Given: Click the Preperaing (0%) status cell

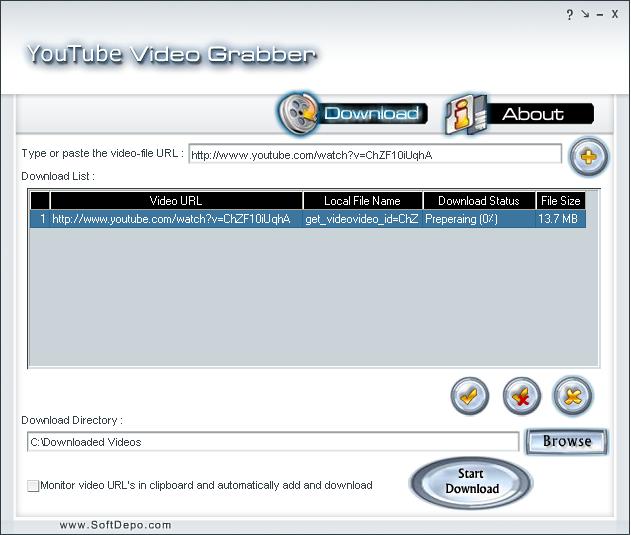Looking at the screenshot, I should (479, 219).
